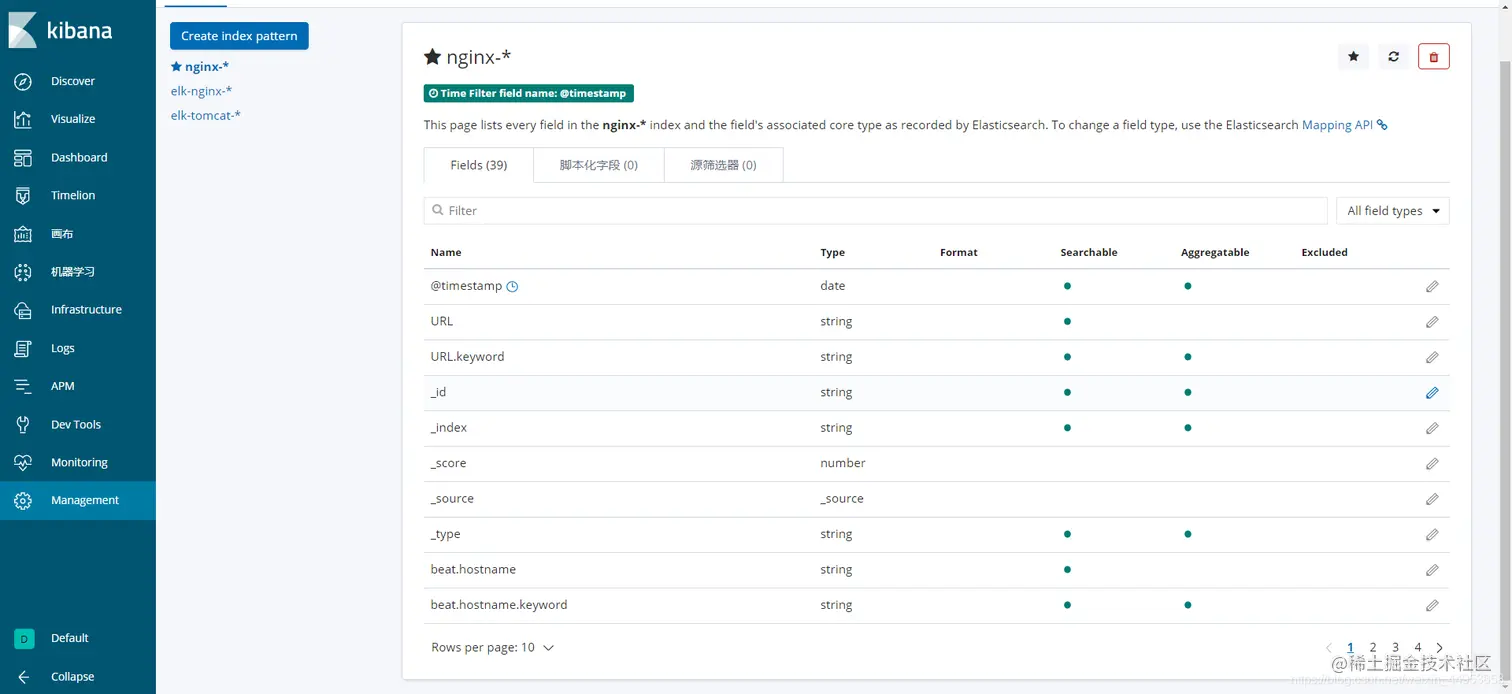Edit the _type field pencil icon
Image resolution: width=1512 pixels, height=694 pixels.
[x=1432, y=535]
